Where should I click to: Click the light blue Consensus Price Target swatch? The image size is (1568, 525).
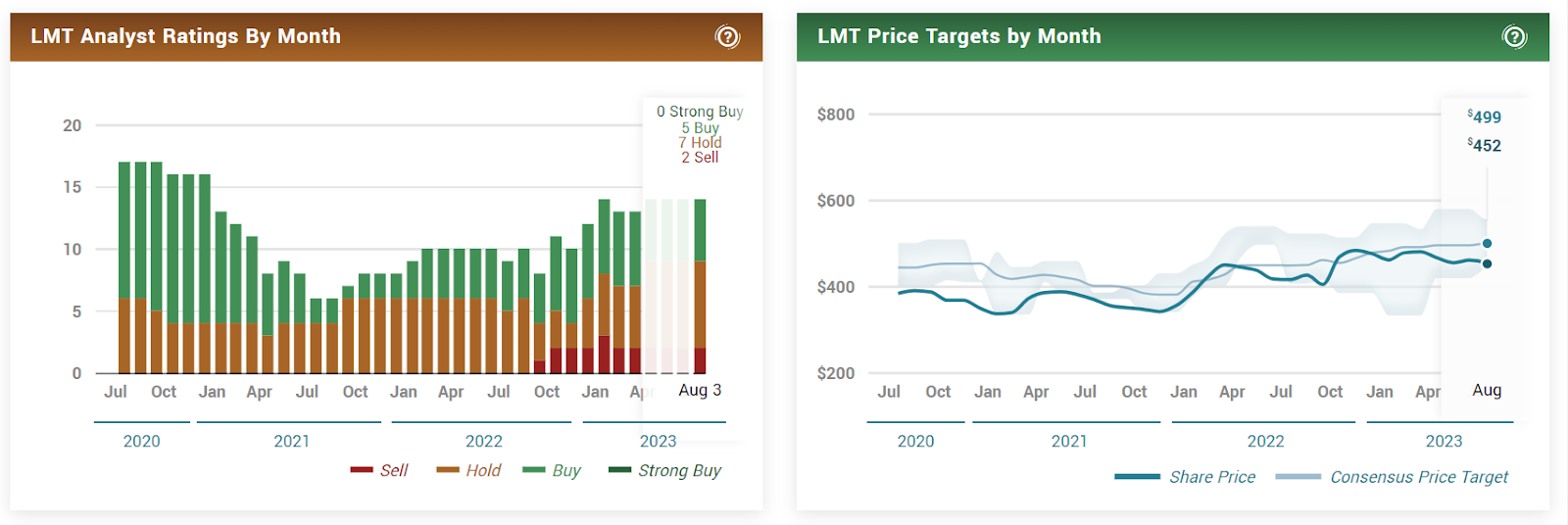[x=1298, y=477]
